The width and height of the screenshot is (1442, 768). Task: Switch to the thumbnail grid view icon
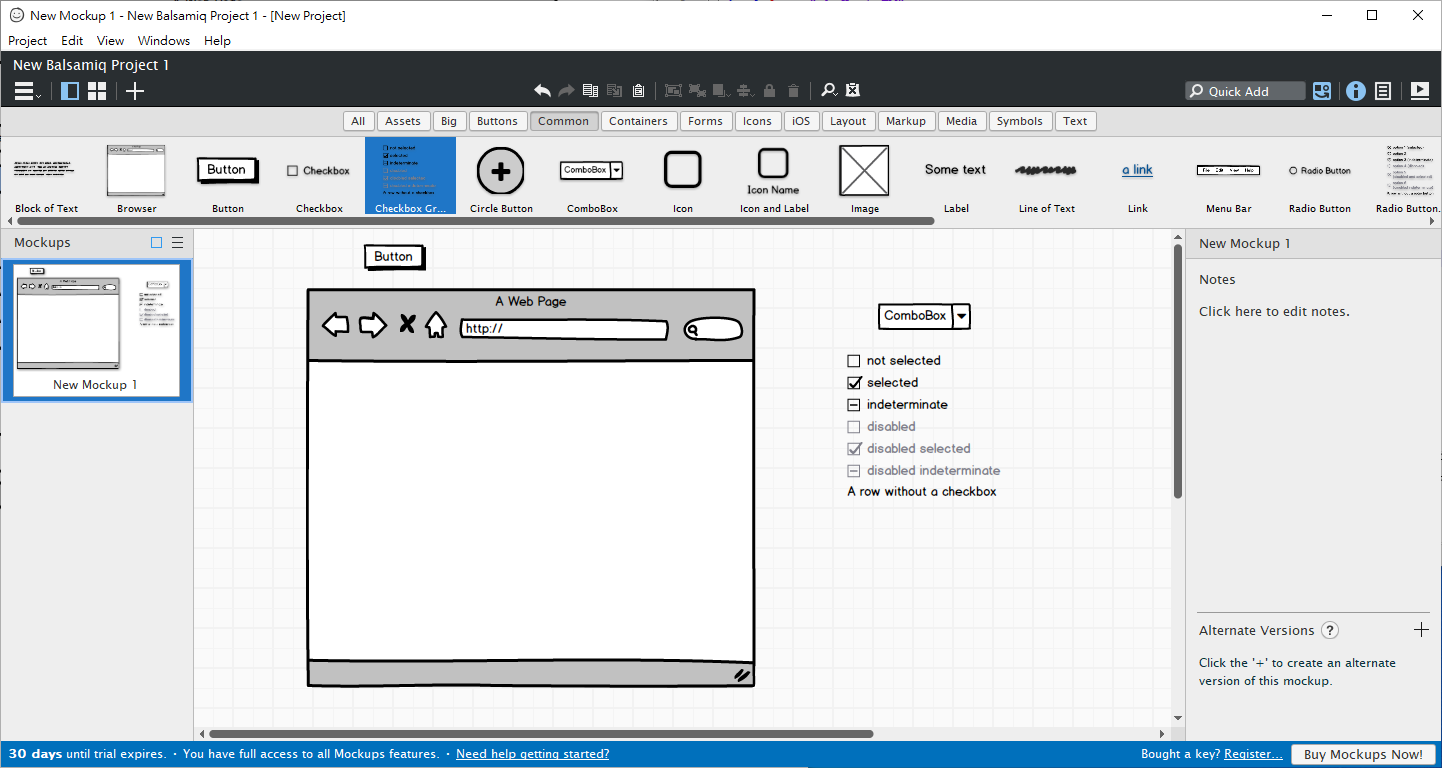point(97,91)
